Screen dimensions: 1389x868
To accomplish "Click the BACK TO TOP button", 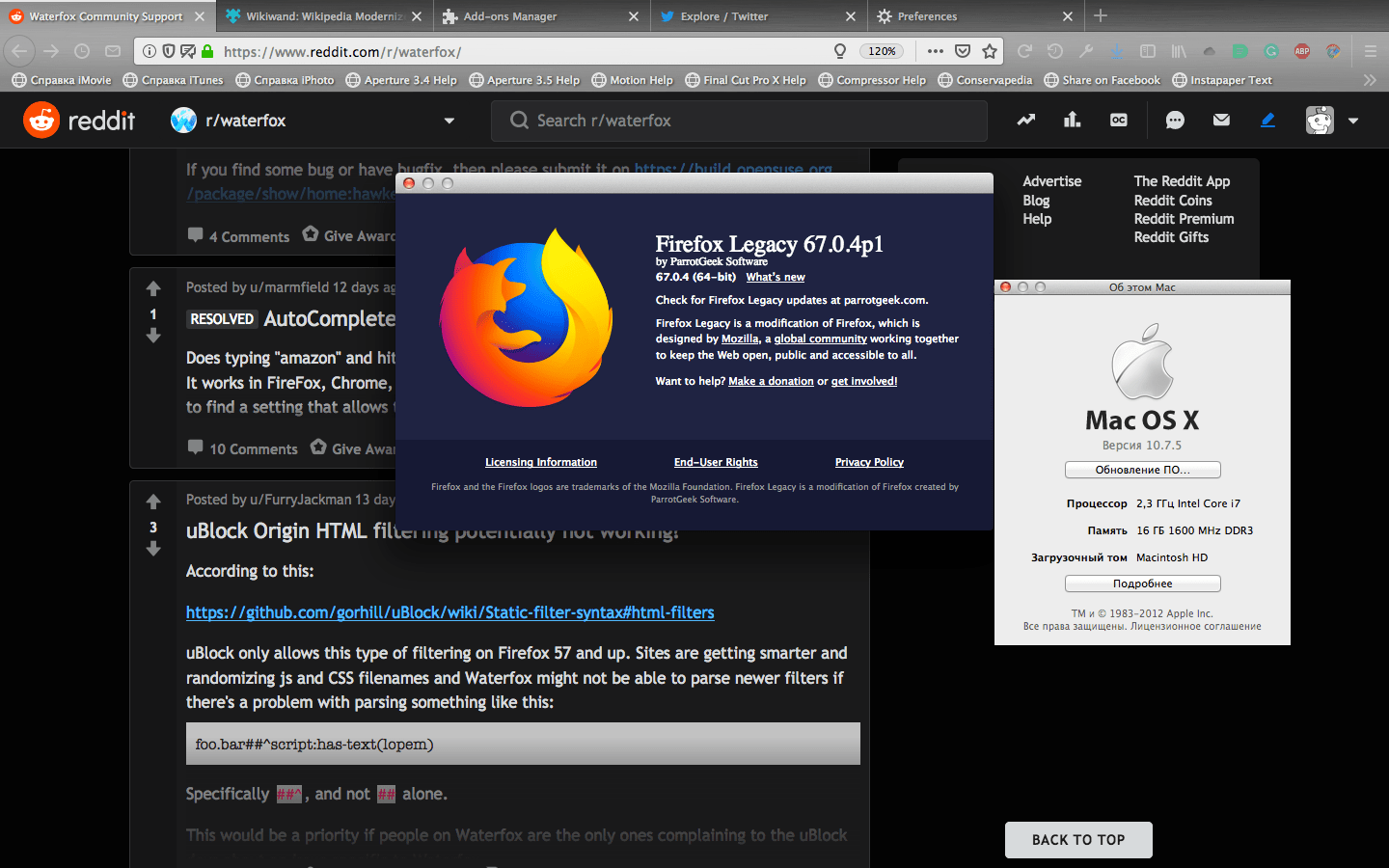I will pyautogui.click(x=1078, y=840).
